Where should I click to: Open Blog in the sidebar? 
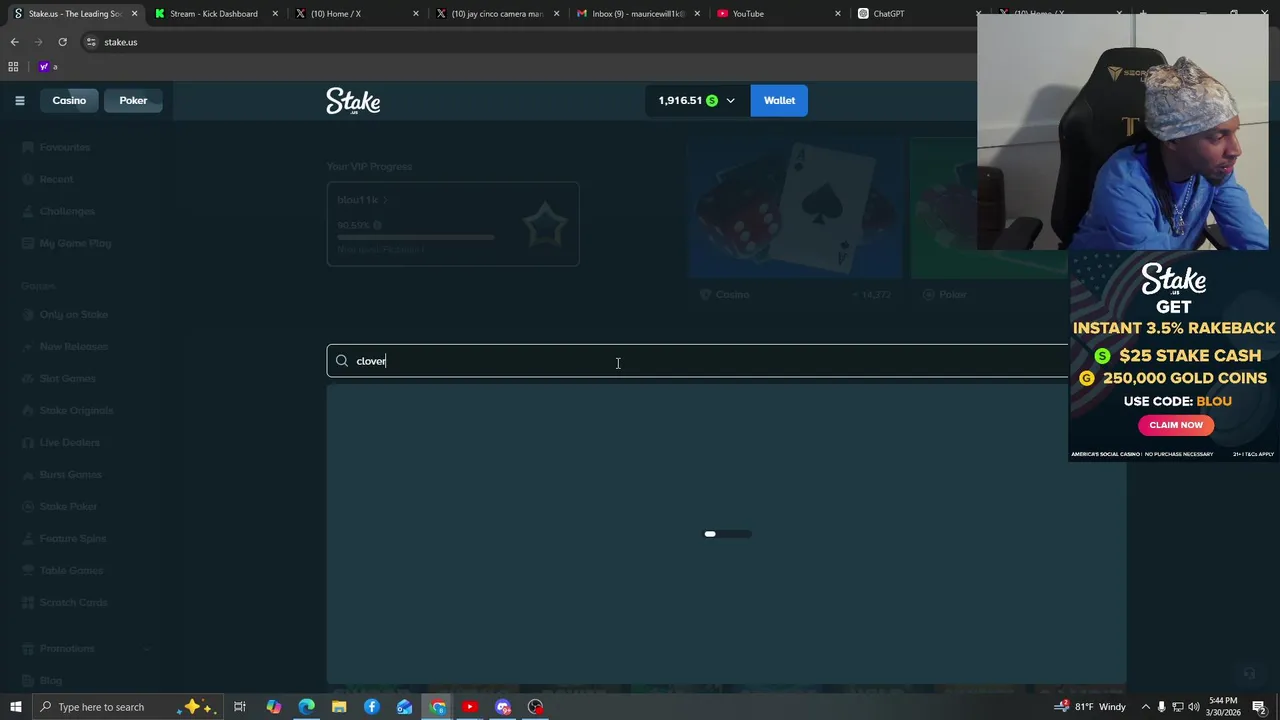50,680
